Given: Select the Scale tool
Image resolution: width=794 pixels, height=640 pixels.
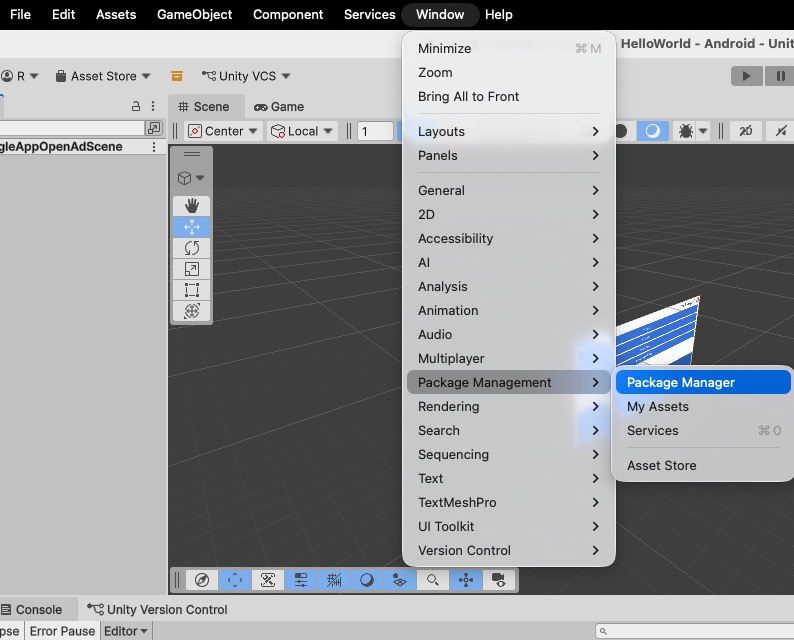Looking at the screenshot, I should (x=191, y=269).
